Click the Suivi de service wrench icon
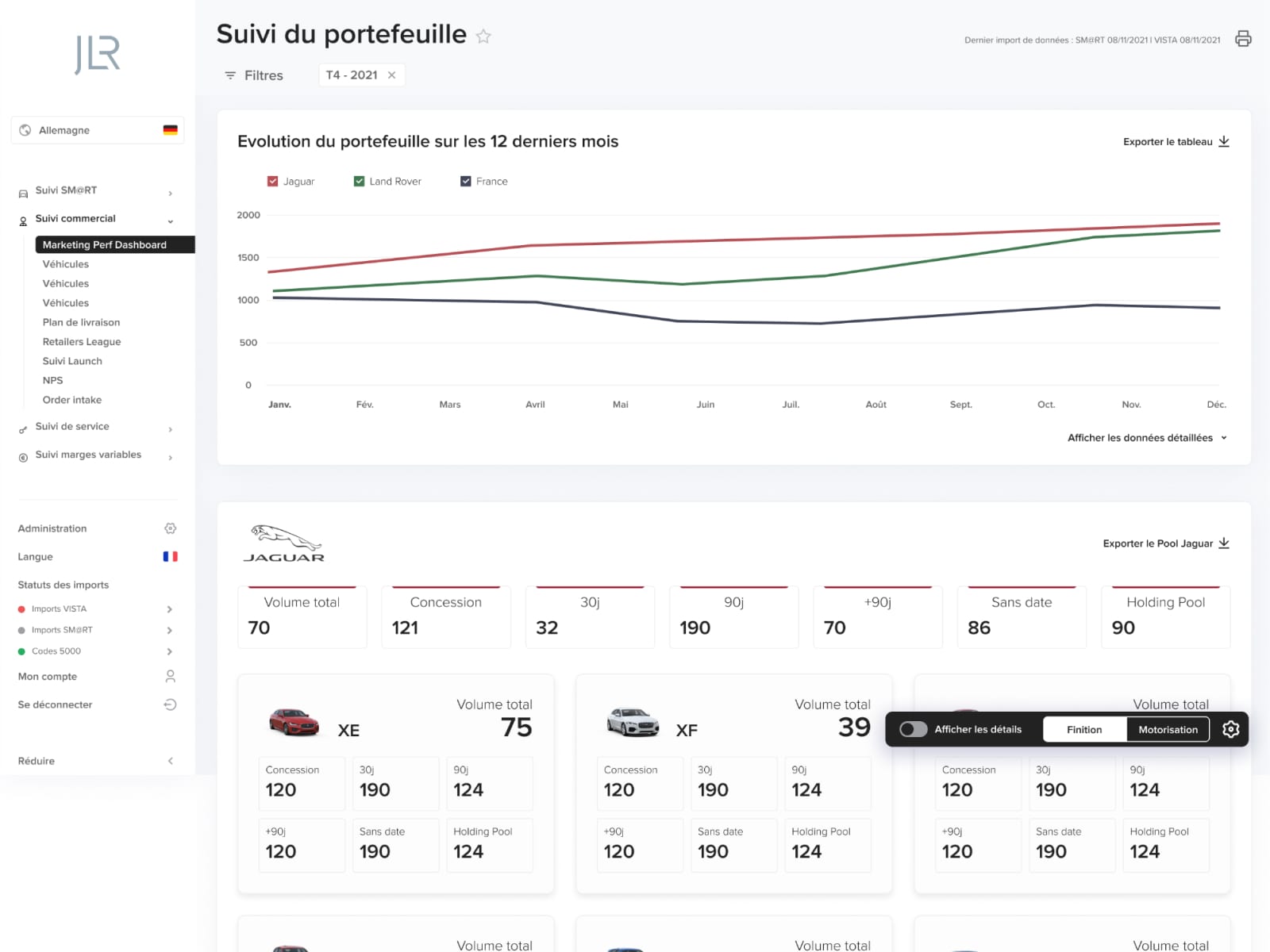The height and width of the screenshot is (952, 1270). click(23, 429)
